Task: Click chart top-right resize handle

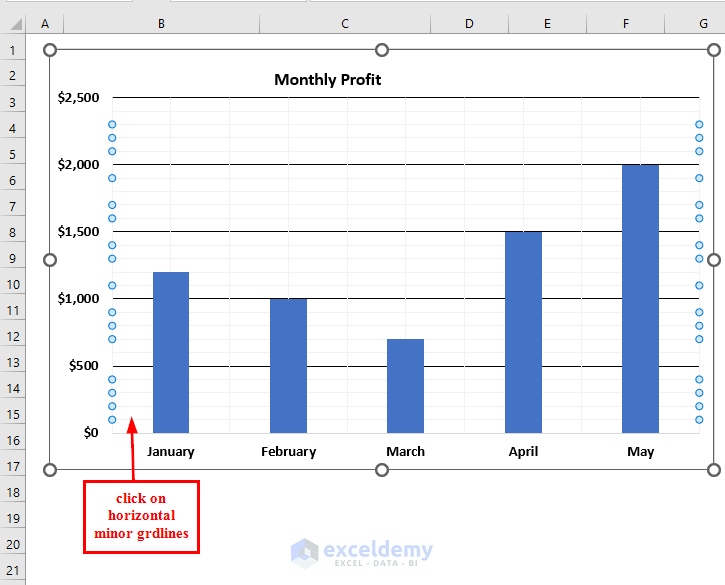Action: (714, 50)
